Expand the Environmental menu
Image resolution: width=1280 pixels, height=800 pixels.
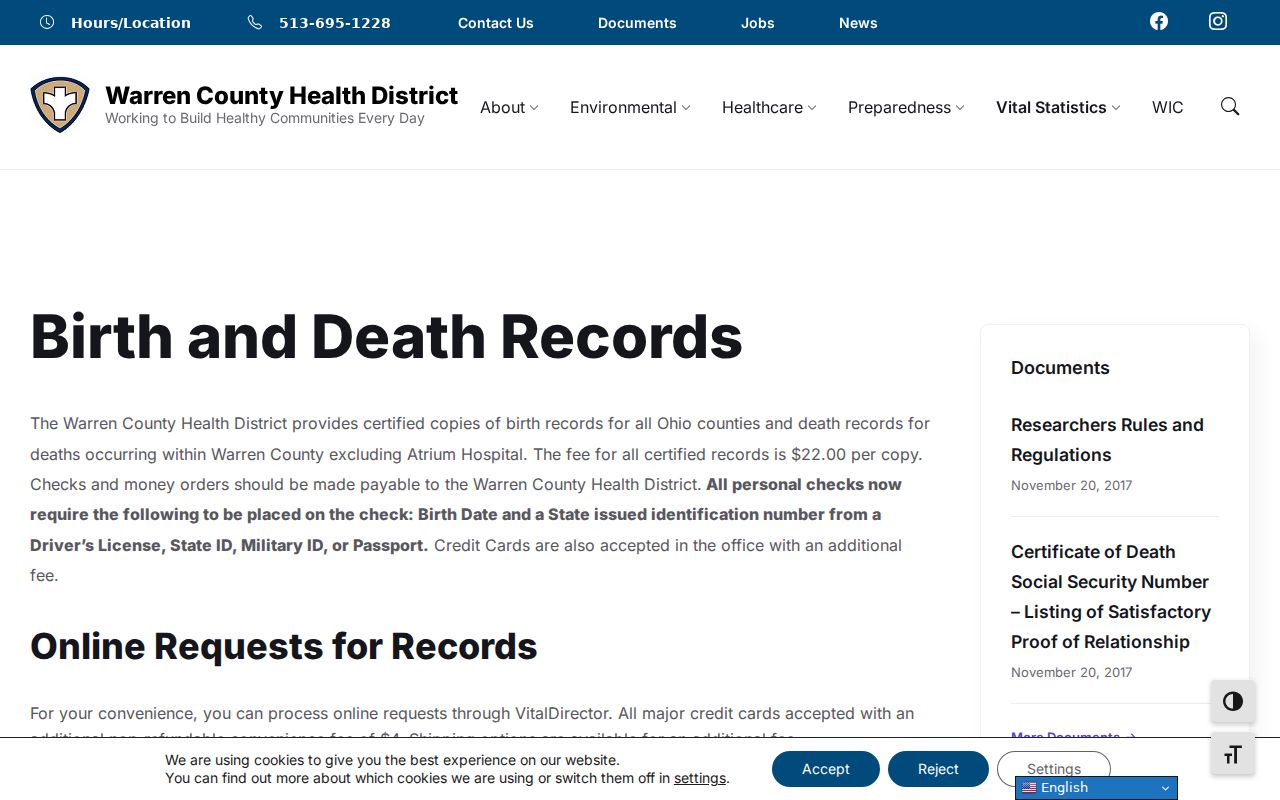point(630,107)
